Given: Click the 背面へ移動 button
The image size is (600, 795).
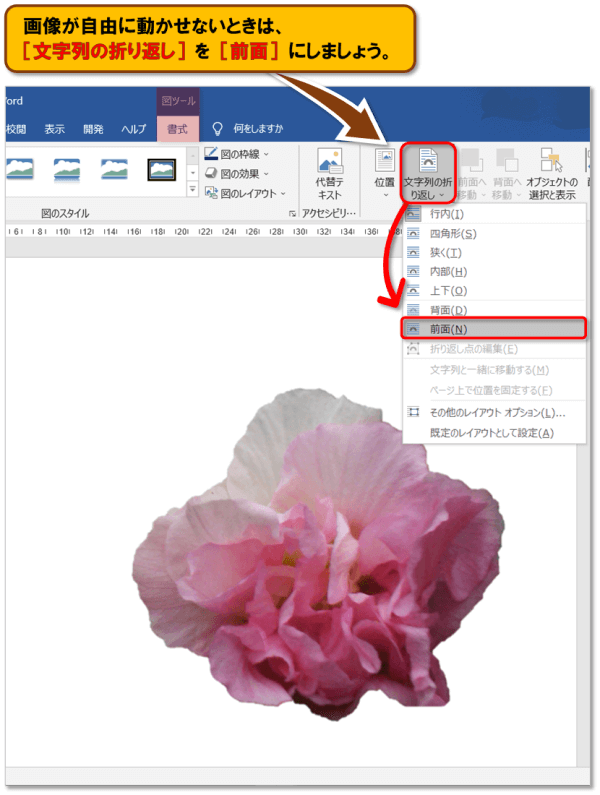Looking at the screenshot, I should 507,174.
